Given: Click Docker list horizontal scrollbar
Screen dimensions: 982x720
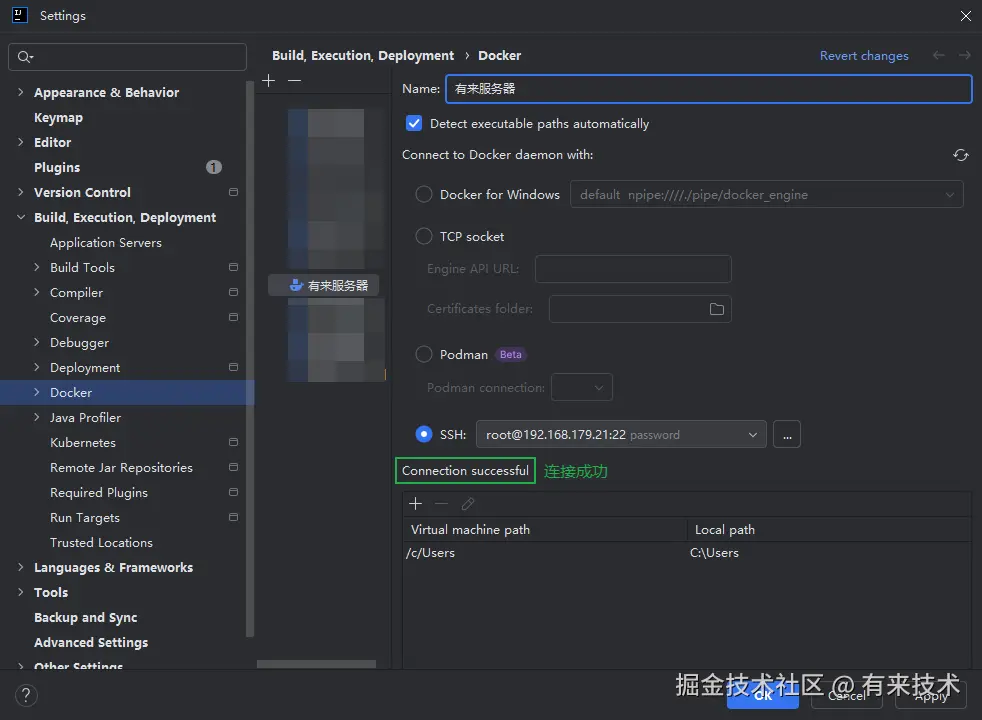Looking at the screenshot, I should 316,664.
